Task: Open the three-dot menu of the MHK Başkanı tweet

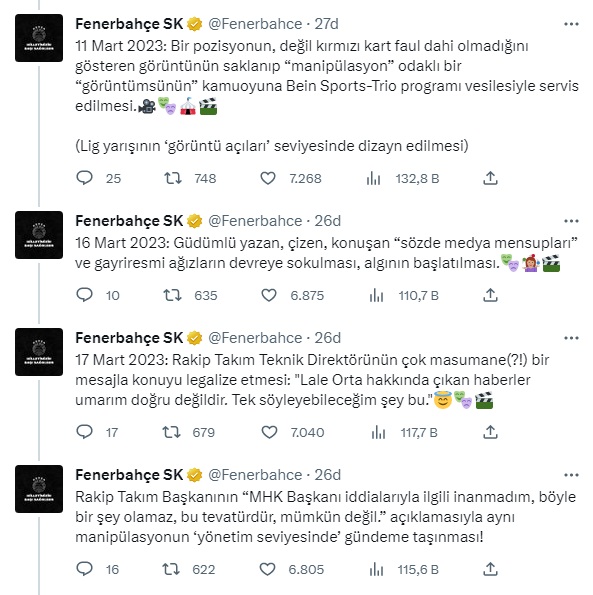Action: point(571,475)
